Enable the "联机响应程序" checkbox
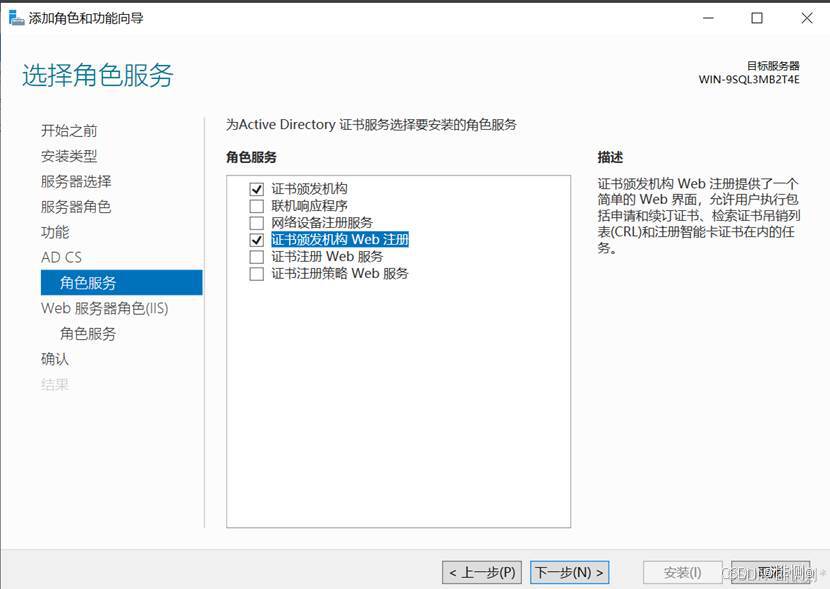The image size is (830, 589). coord(257,206)
